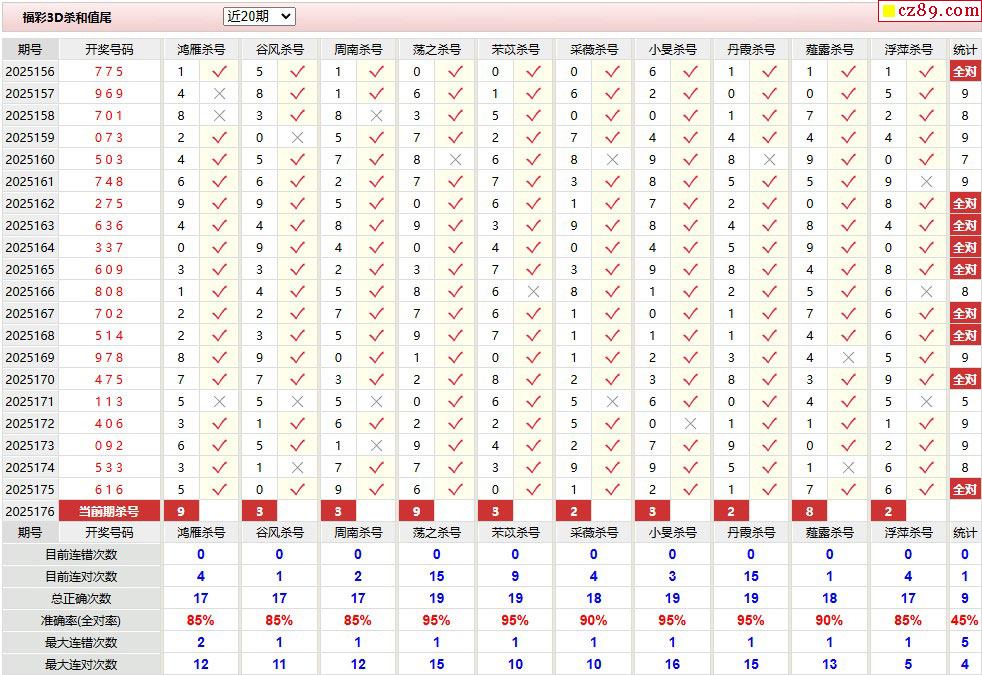Click the red 8 under 薤露杀号 in row 2025176
The image size is (982, 675).
point(810,512)
